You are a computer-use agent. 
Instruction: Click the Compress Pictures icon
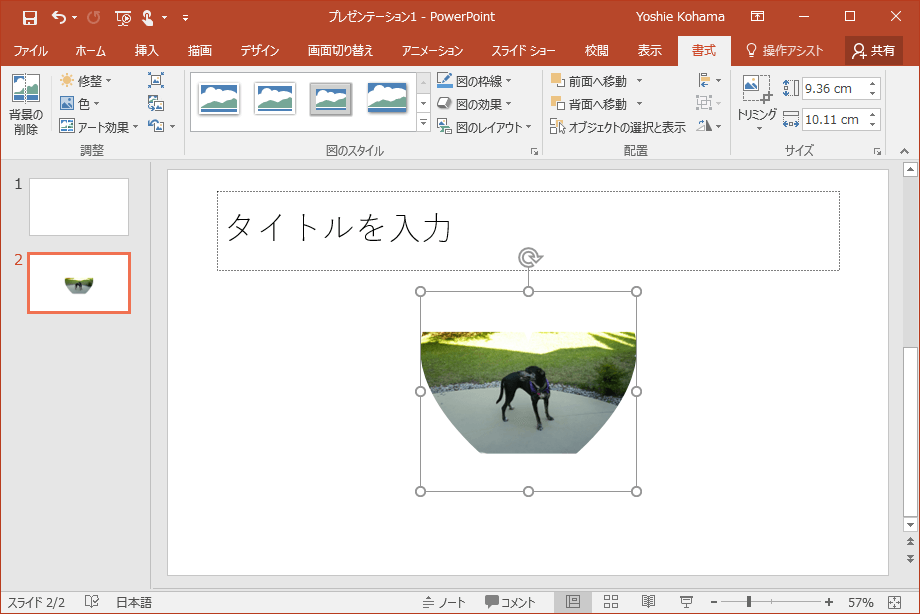156,80
